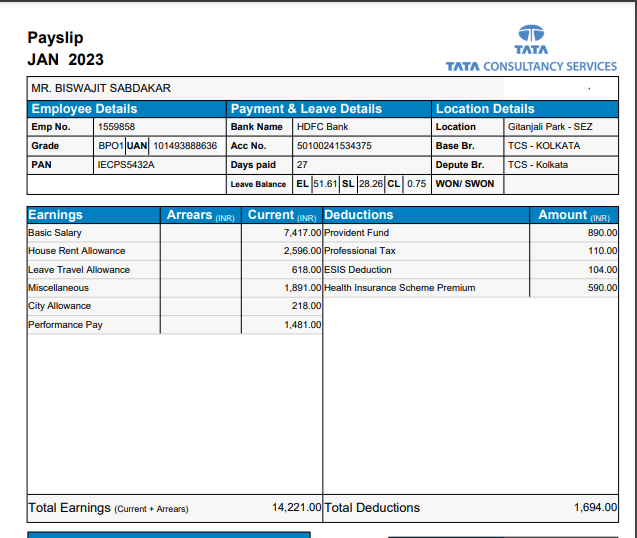Click the Provident Fund amount 890.00
637x538 pixels.
click(x=602, y=233)
